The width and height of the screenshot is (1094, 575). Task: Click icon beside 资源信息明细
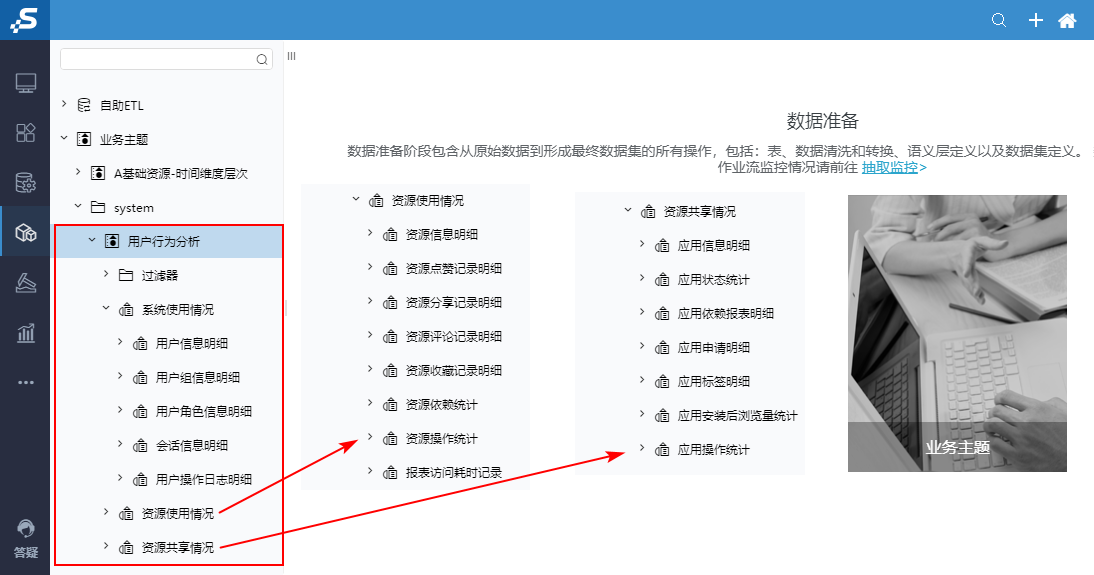(390, 234)
